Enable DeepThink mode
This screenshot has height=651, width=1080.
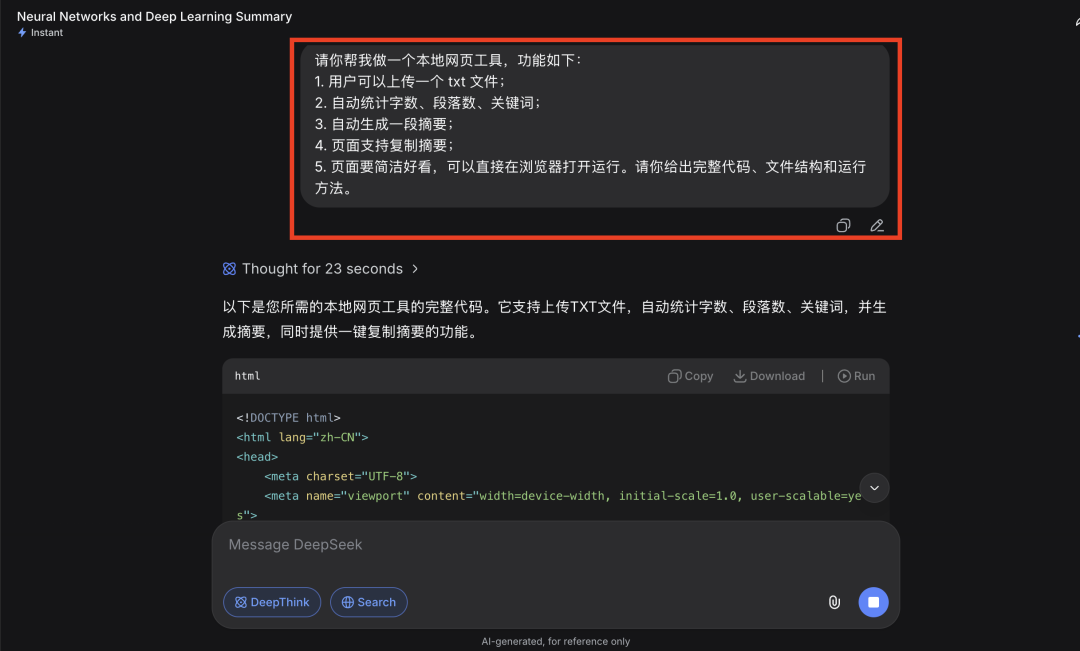[x=271, y=602]
